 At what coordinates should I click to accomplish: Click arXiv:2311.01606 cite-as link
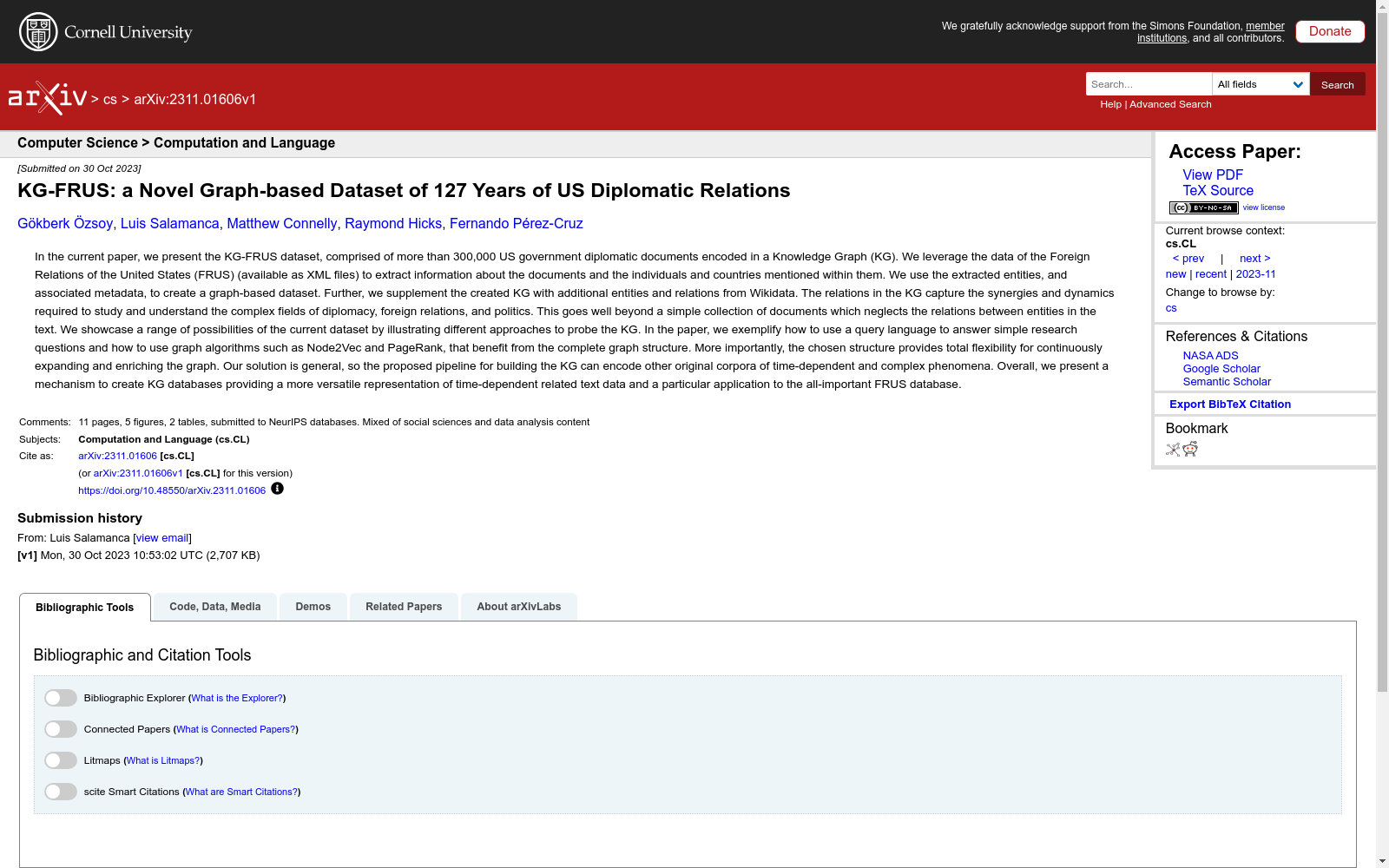(117, 456)
